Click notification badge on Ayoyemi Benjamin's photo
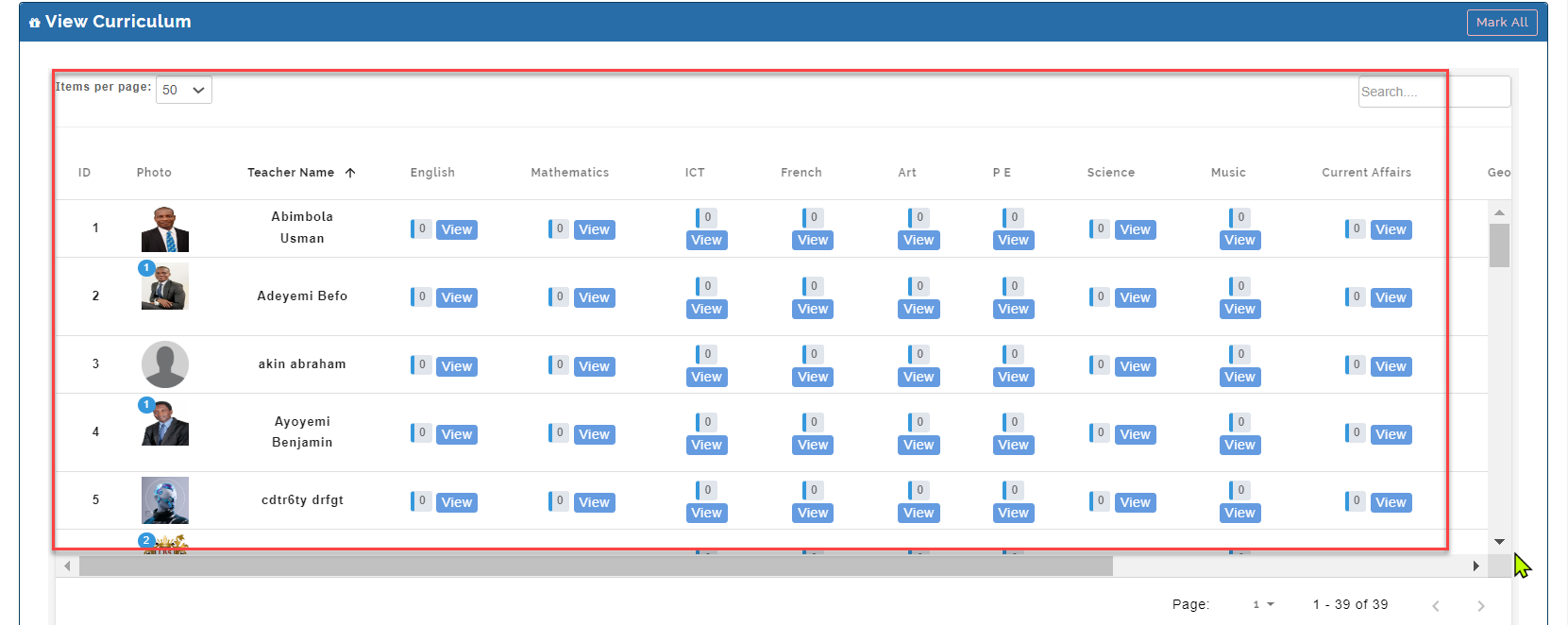Screen dimensions: 1568x625 point(146,404)
